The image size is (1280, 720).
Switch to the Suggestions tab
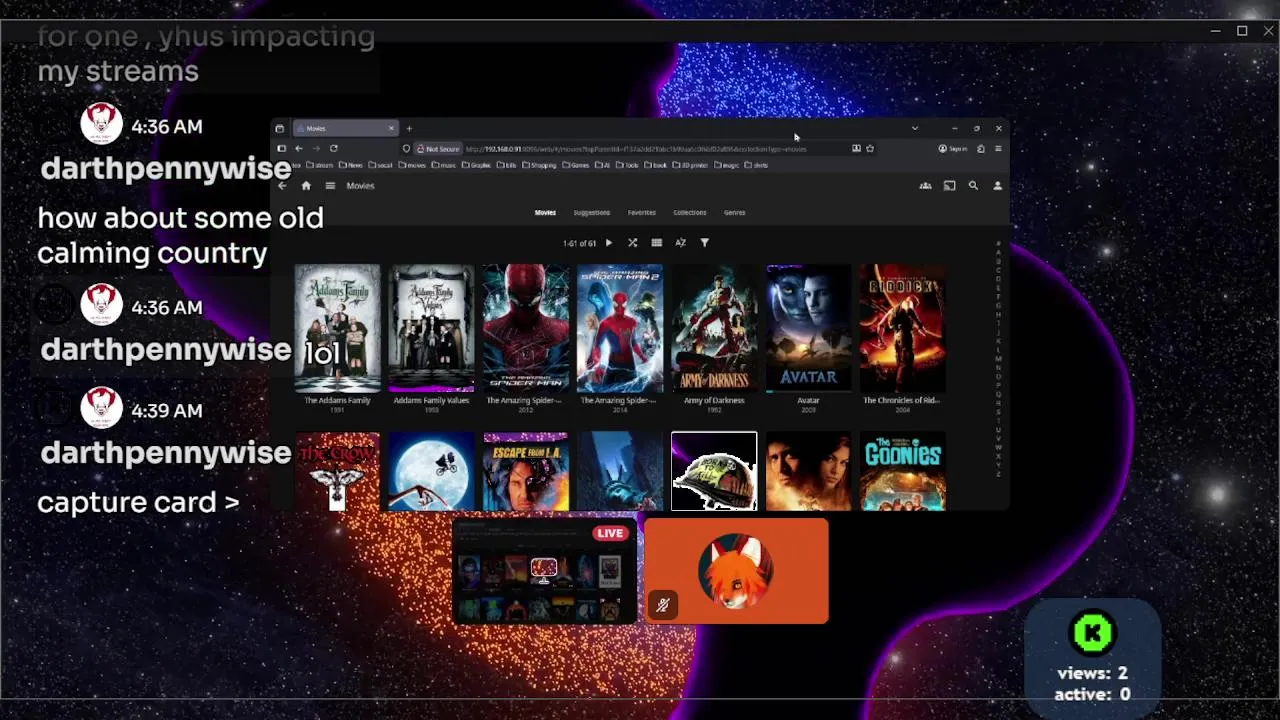tap(591, 212)
